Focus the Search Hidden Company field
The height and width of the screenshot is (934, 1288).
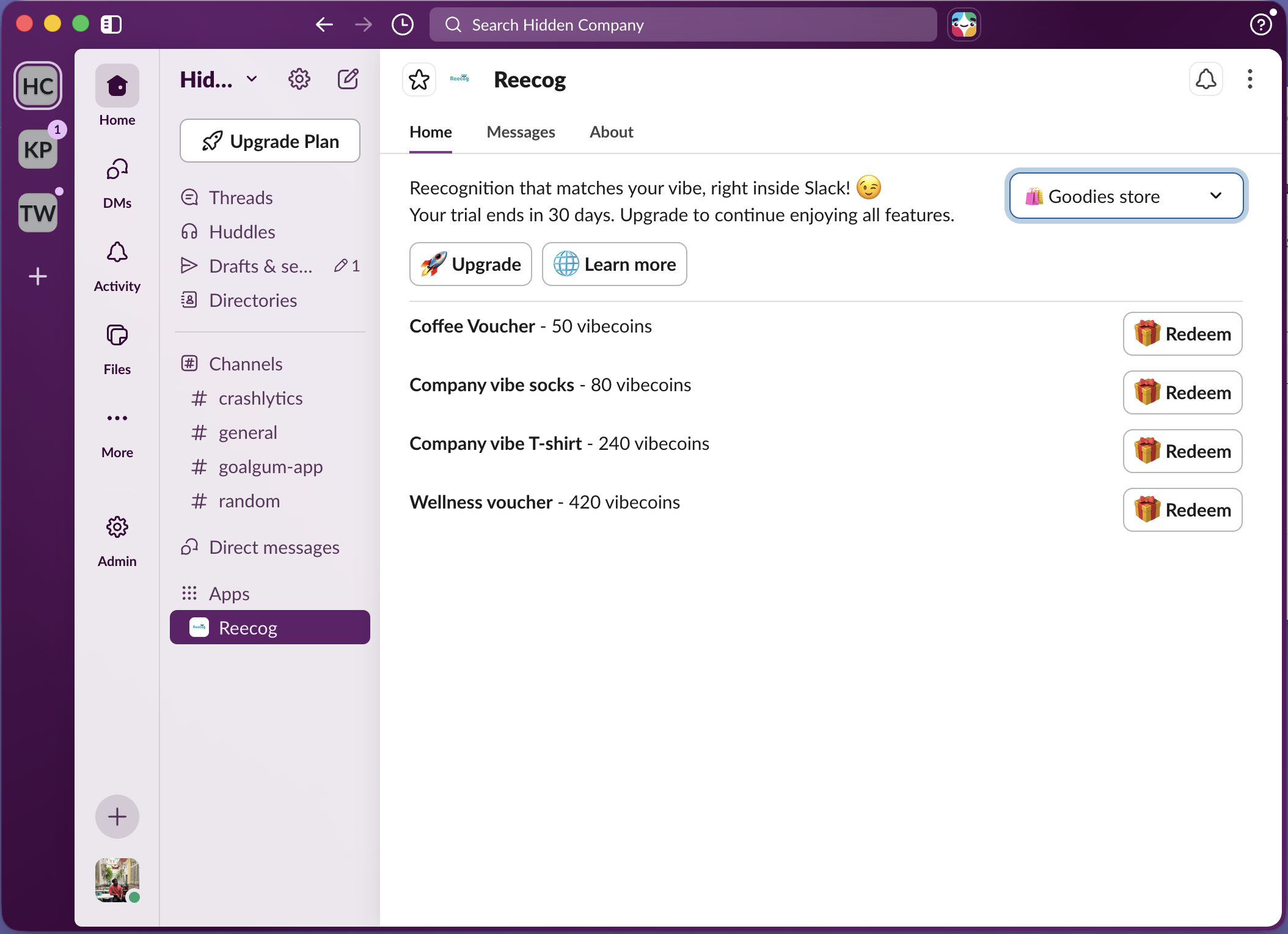click(x=683, y=24)
